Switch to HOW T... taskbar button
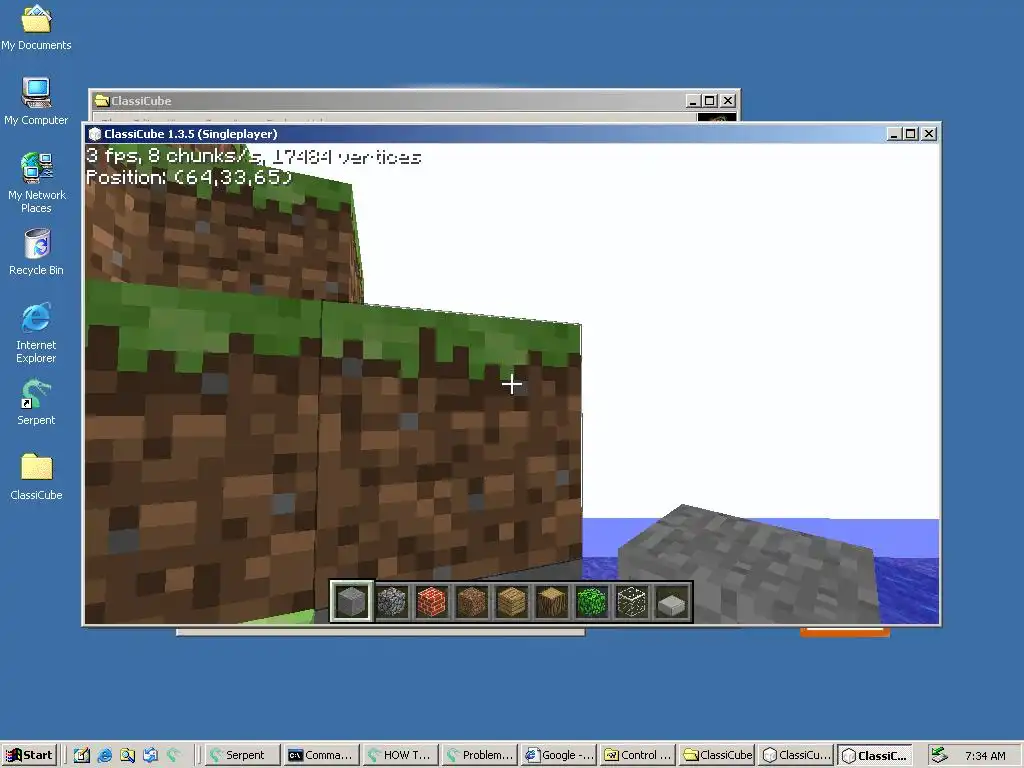1024x768 pixels. pyautogui.click(x=402, y=755)
